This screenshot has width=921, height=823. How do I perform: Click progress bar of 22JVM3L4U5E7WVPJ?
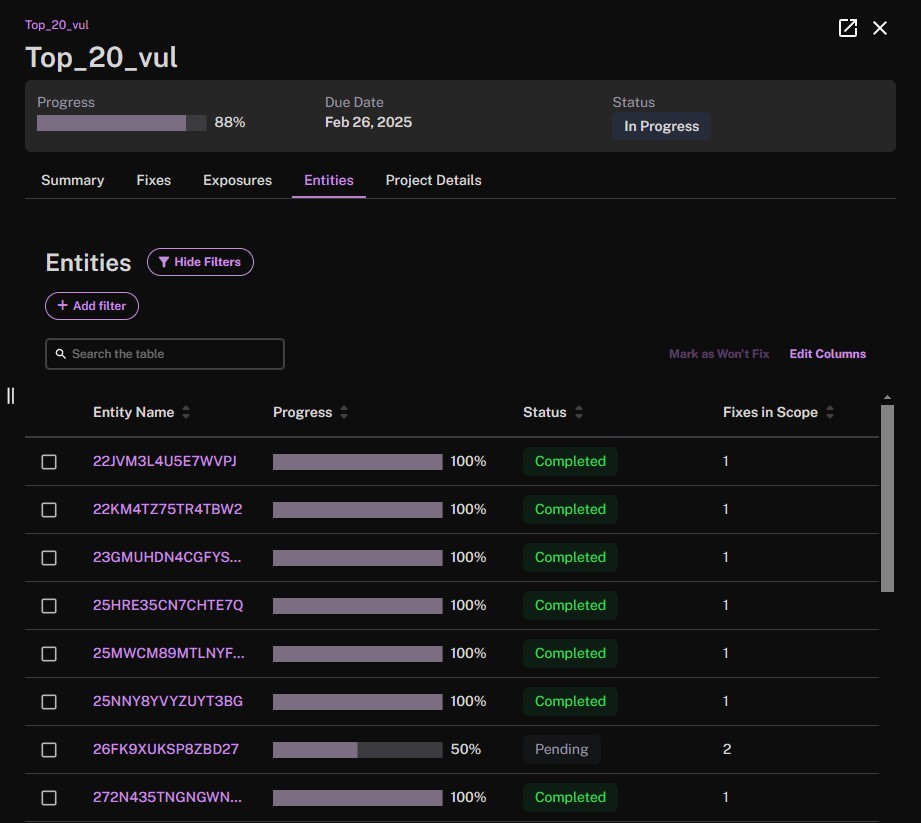358,462
